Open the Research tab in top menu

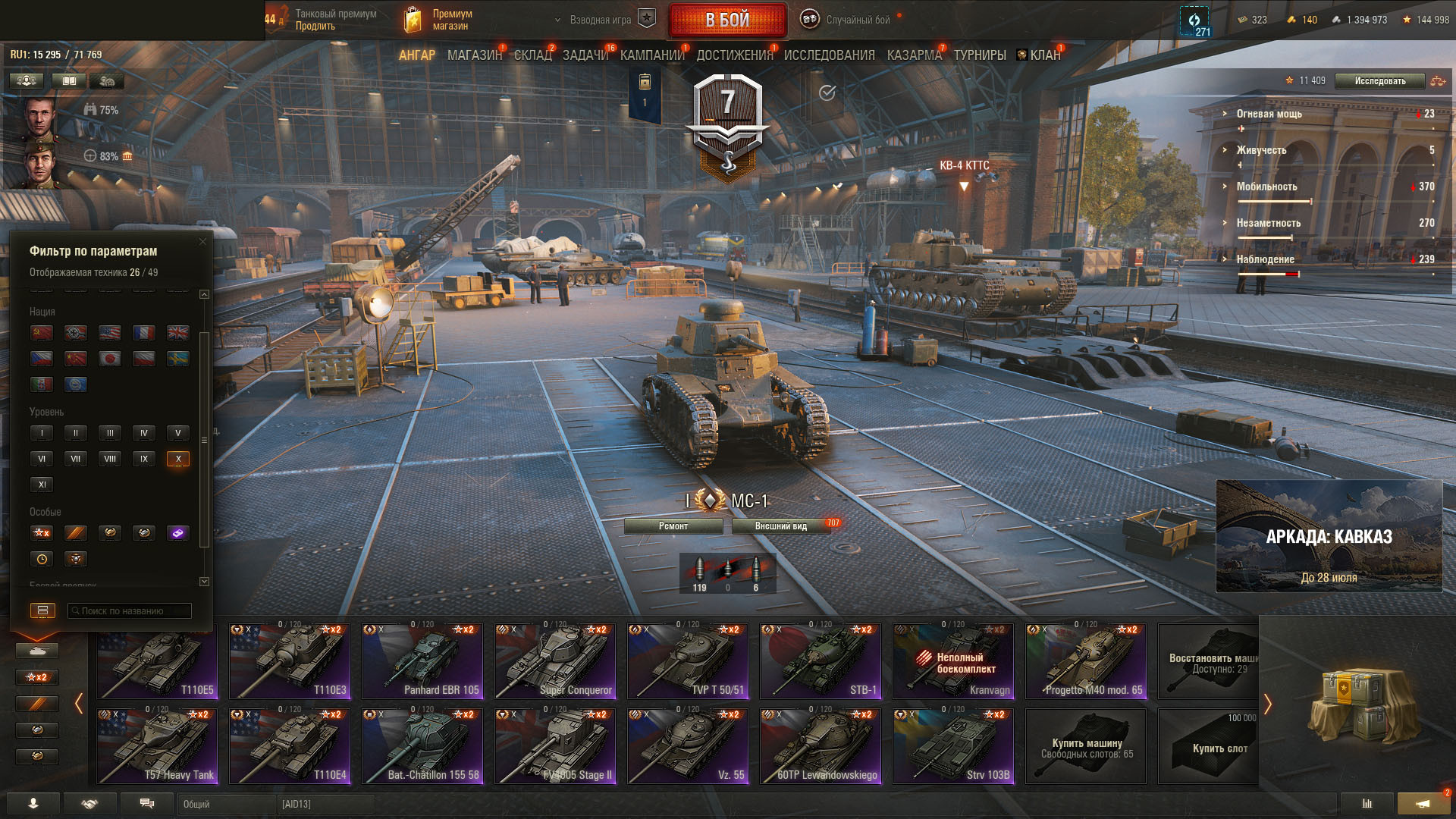pyautogui.click(x=829, y=55)
